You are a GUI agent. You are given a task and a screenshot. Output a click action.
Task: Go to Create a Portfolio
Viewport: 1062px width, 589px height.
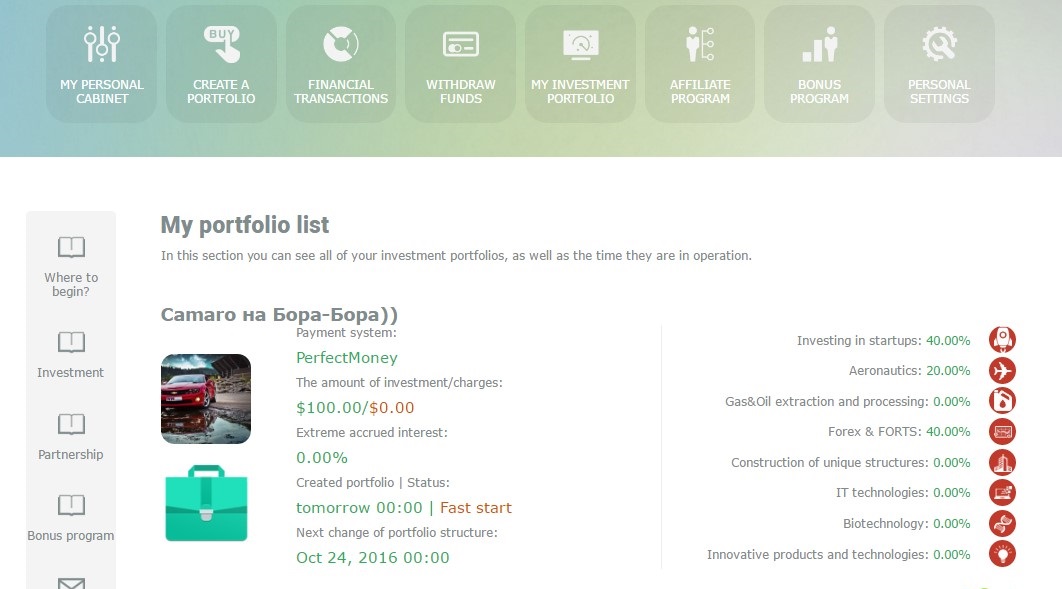click(x=221, y=64)
